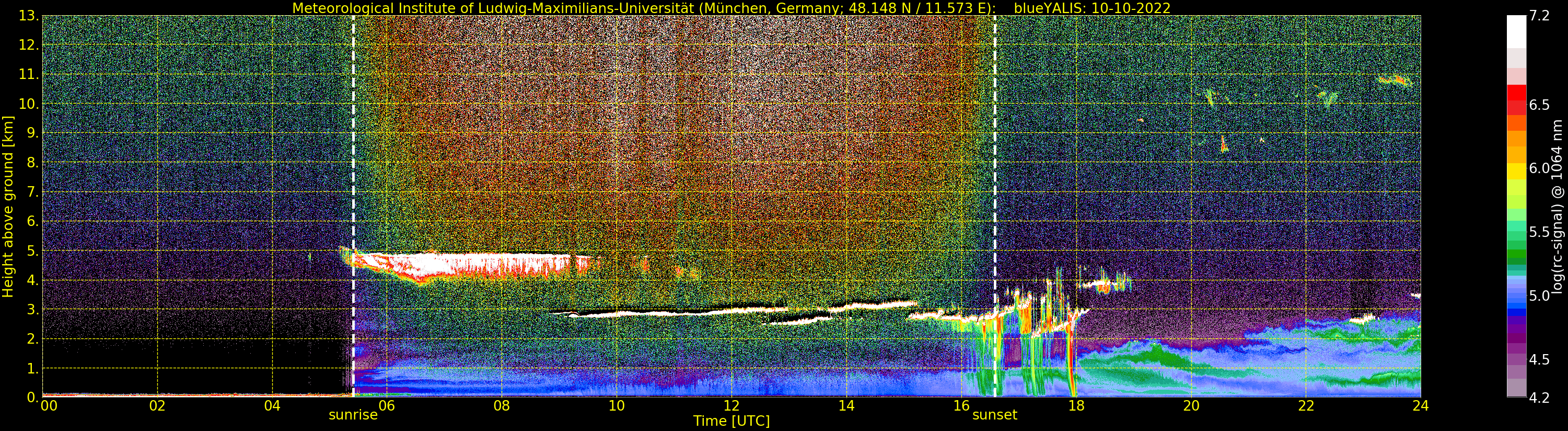Click the colorbar value 7.2
Screen dimensions: 1568x431
1539,16
